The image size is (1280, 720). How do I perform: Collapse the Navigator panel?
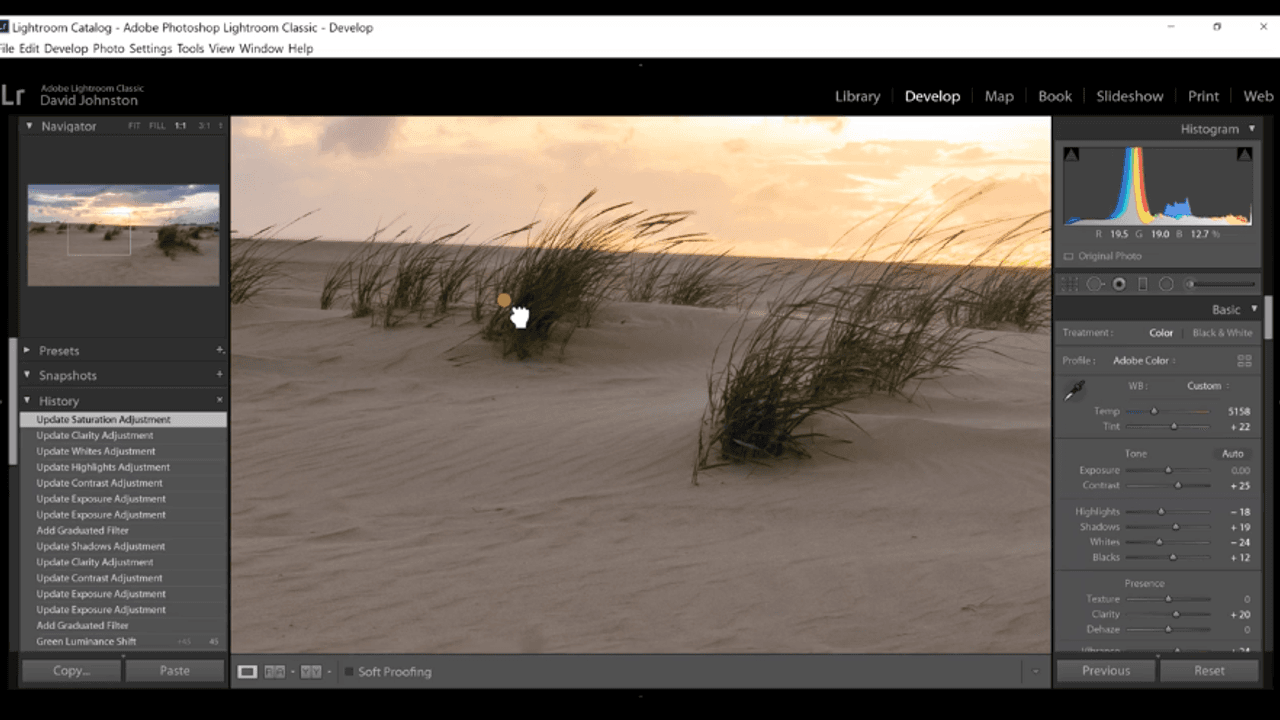[x=29, y=126]
